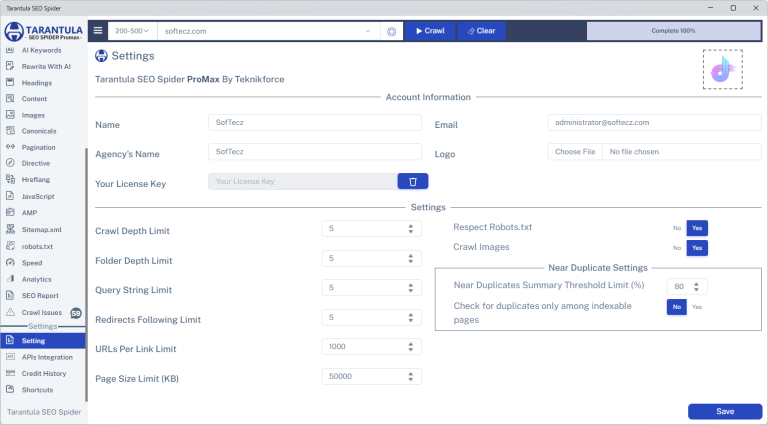Adjust Query String Limit stepper arrows
This screenshot has height=425, width=768.
pyautogui.click(x=410, y=288)
